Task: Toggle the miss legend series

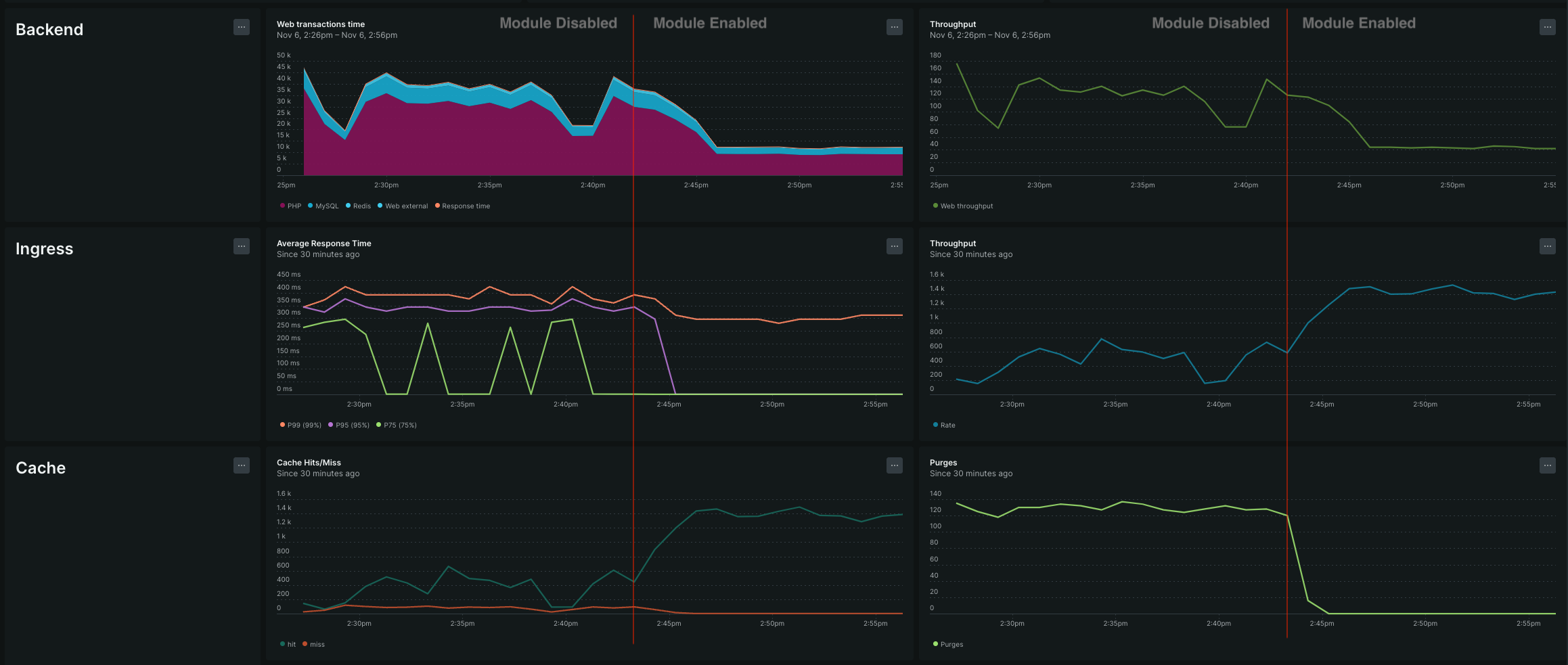Action: pyautogui.click(x=313, y=644)
